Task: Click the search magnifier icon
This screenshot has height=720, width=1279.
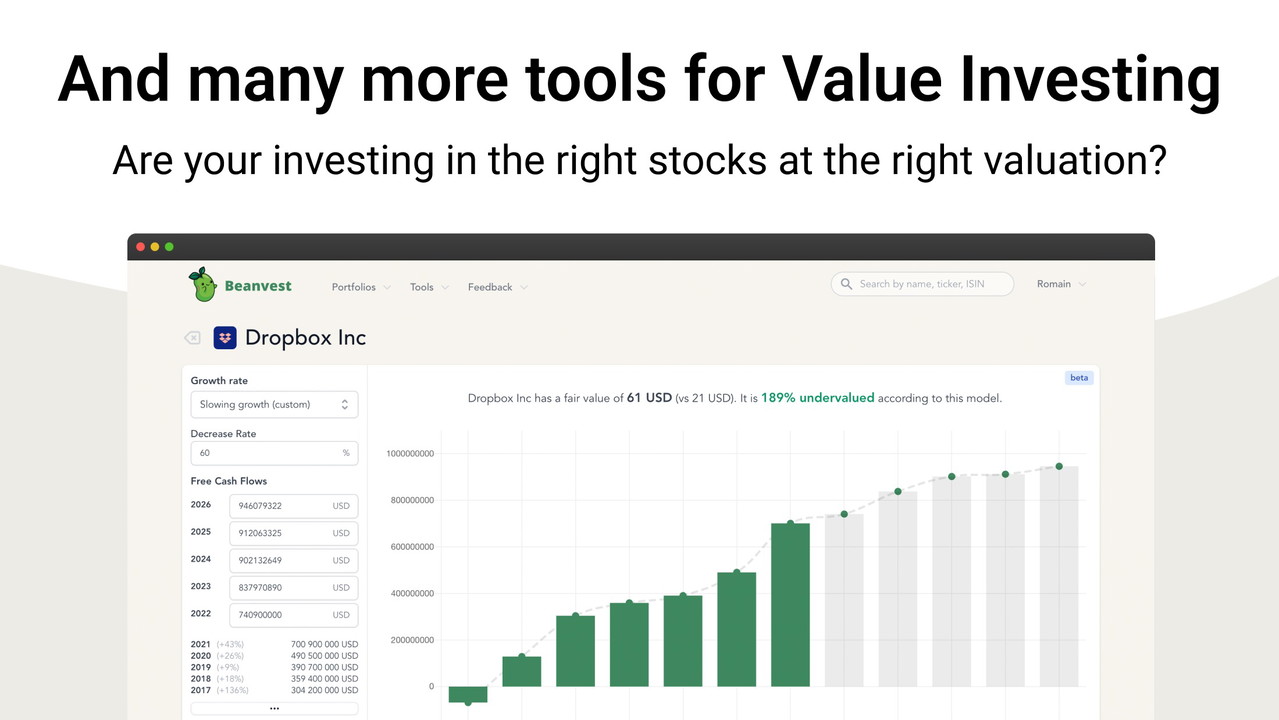Action: click(x=847, y=284)
